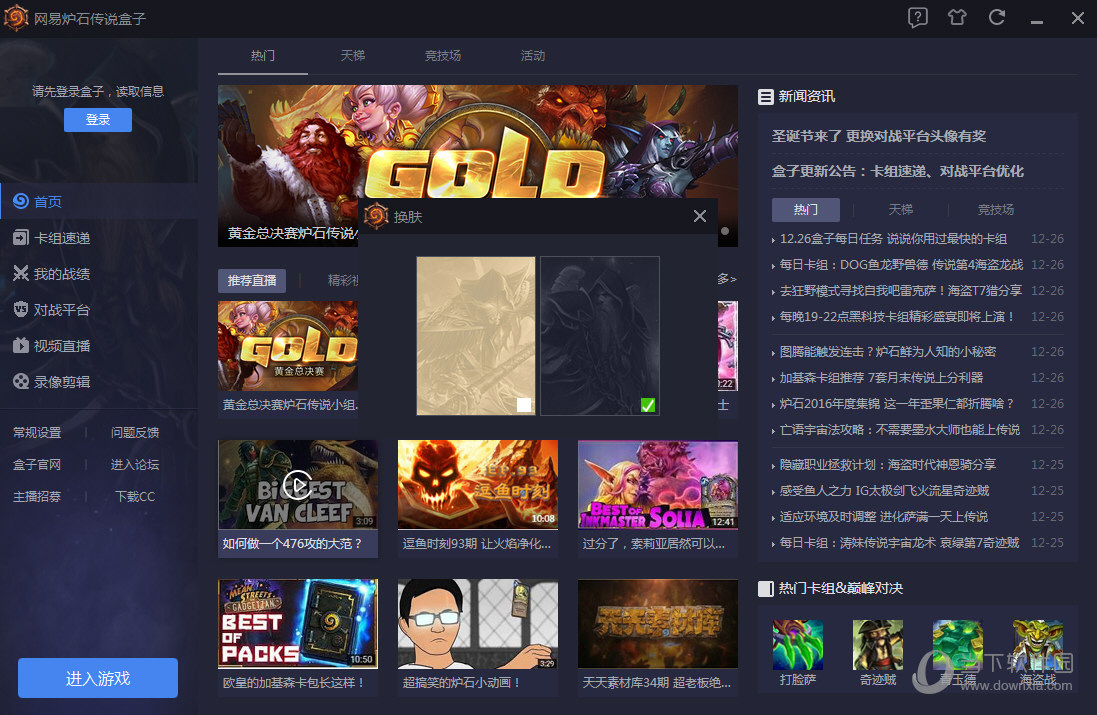
Task: Click the refresh icon in the title bar
Action: point(996,18)
